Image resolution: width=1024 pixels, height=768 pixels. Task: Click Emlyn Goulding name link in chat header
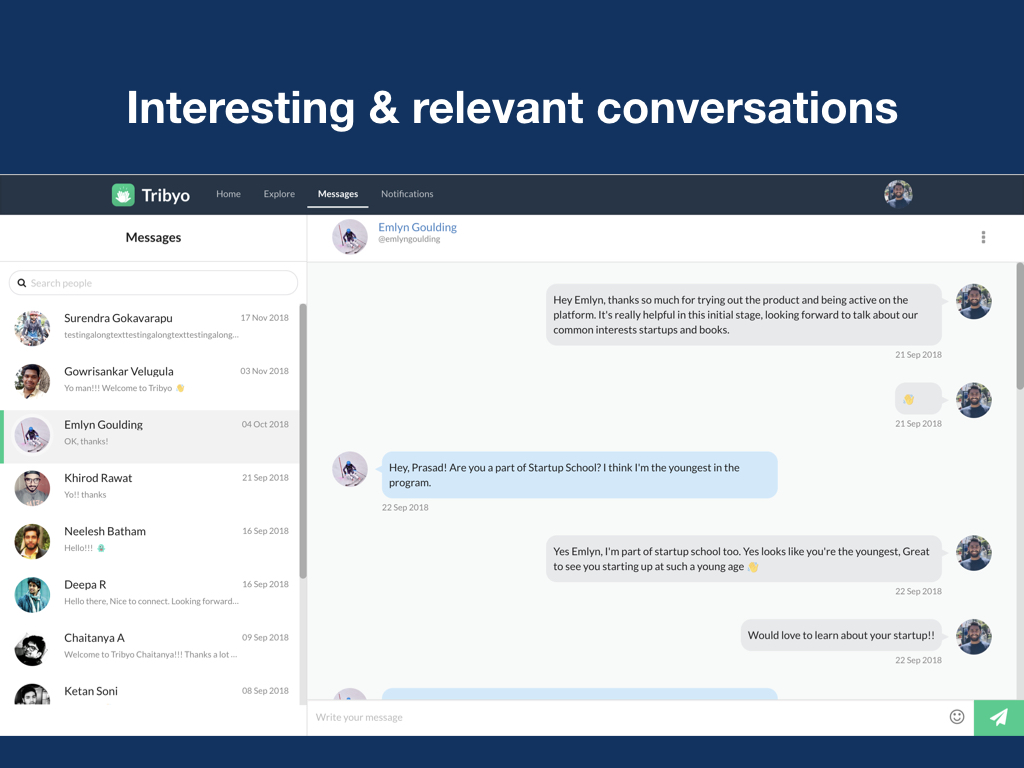click(417, 227)
